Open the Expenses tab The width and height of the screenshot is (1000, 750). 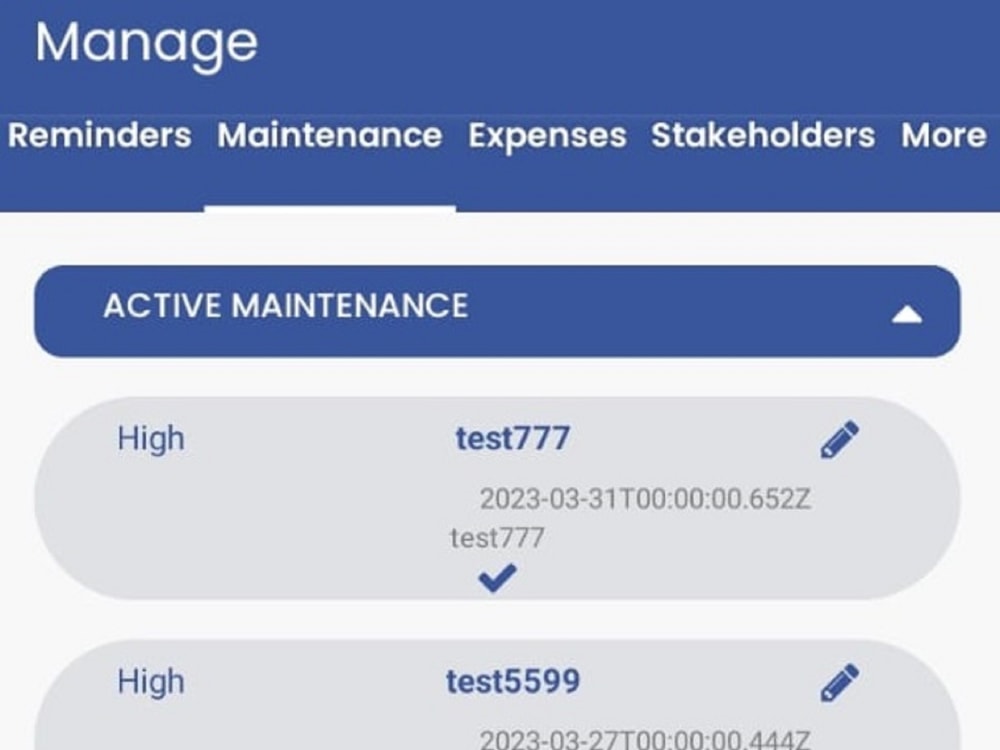547,136
